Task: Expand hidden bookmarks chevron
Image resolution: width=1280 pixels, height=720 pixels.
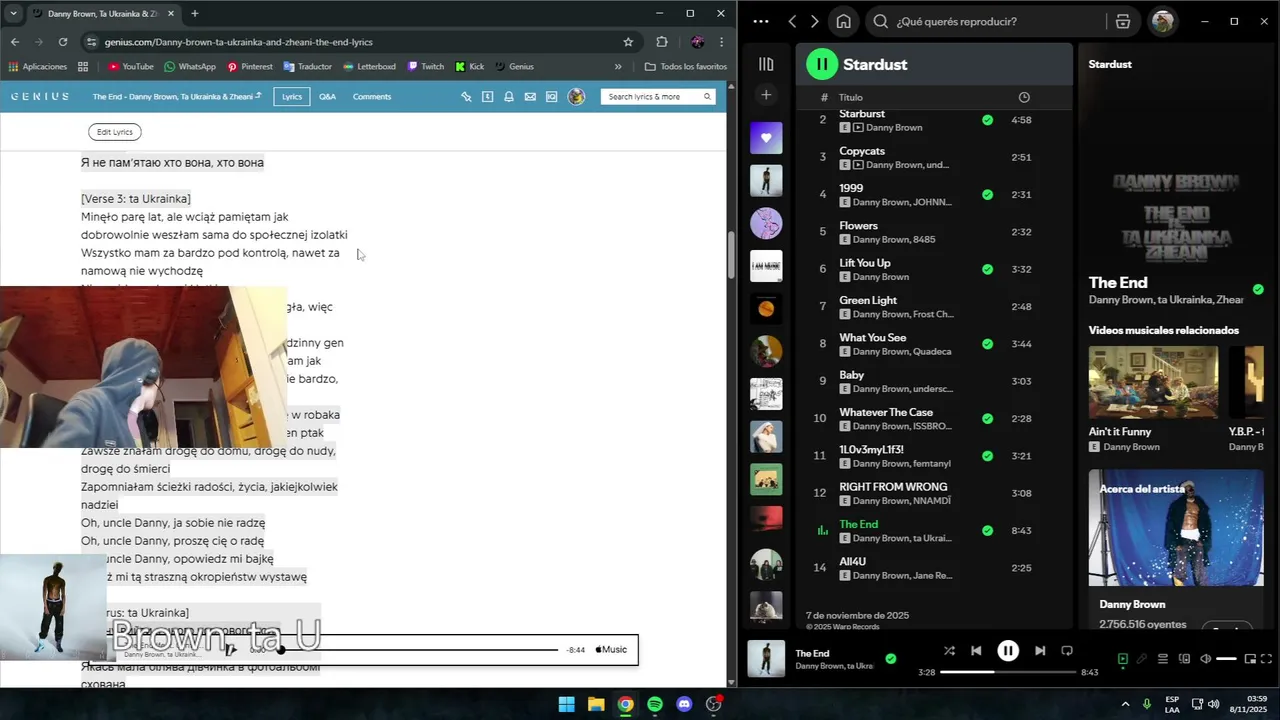Action: coord(618,67)
